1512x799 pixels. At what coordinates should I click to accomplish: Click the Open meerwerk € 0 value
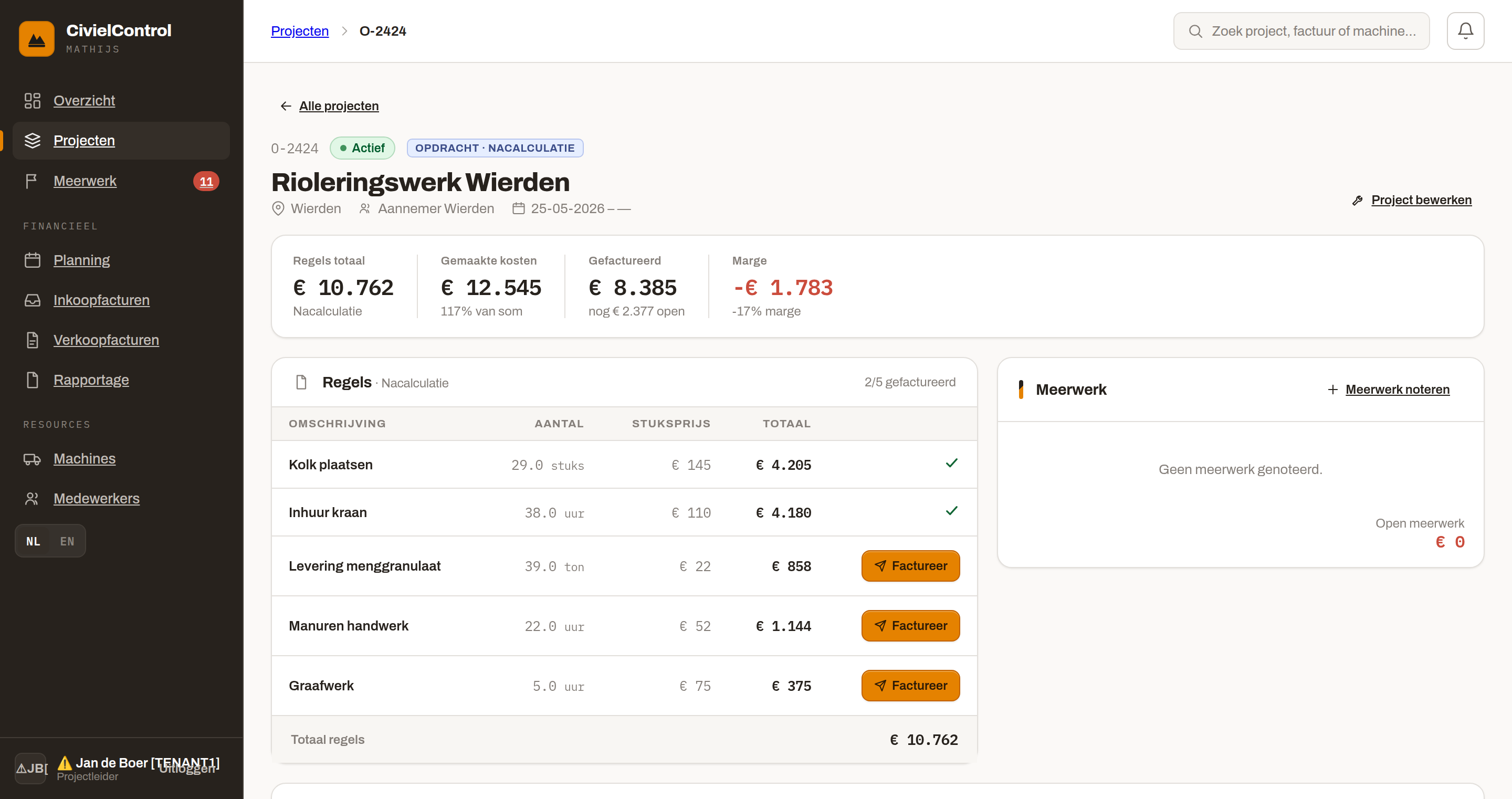coord(1450,542)
